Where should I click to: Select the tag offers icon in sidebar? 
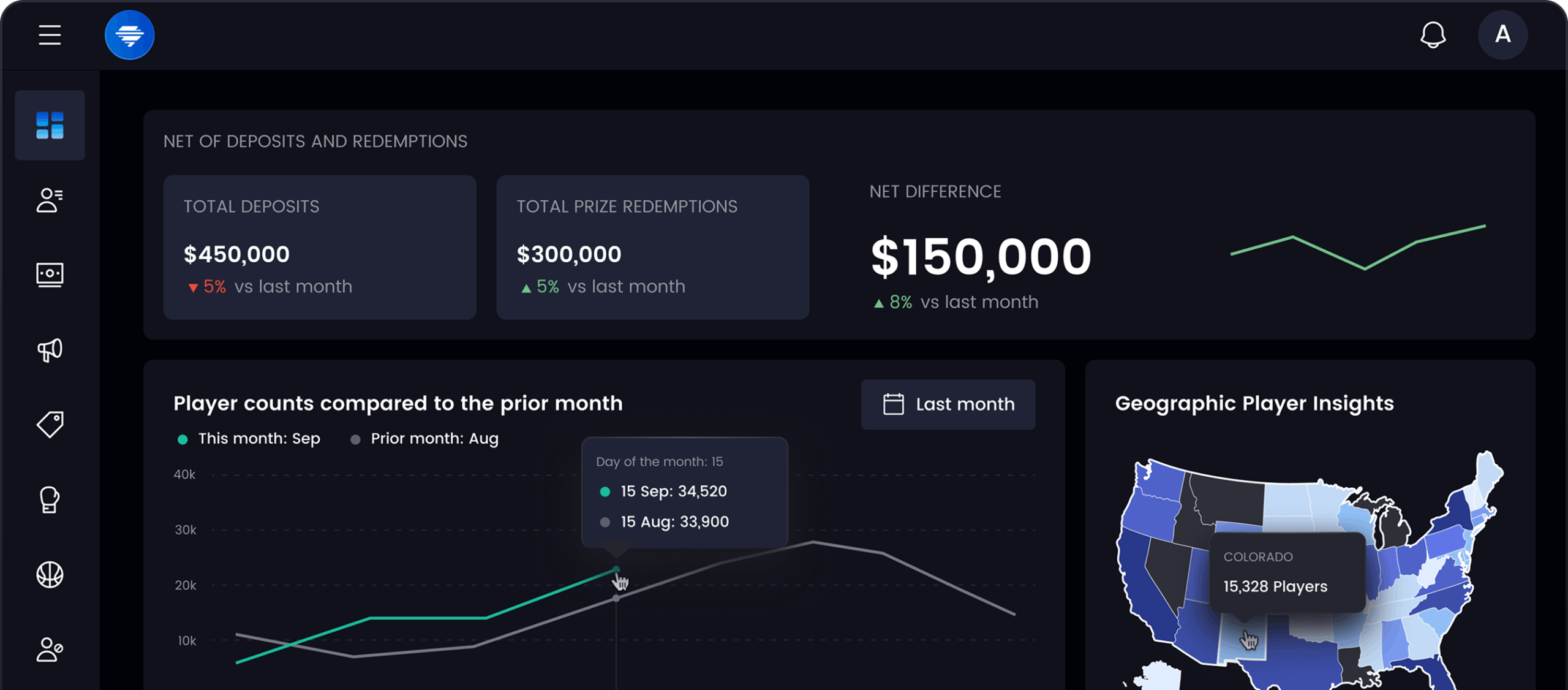pos(50,424)
